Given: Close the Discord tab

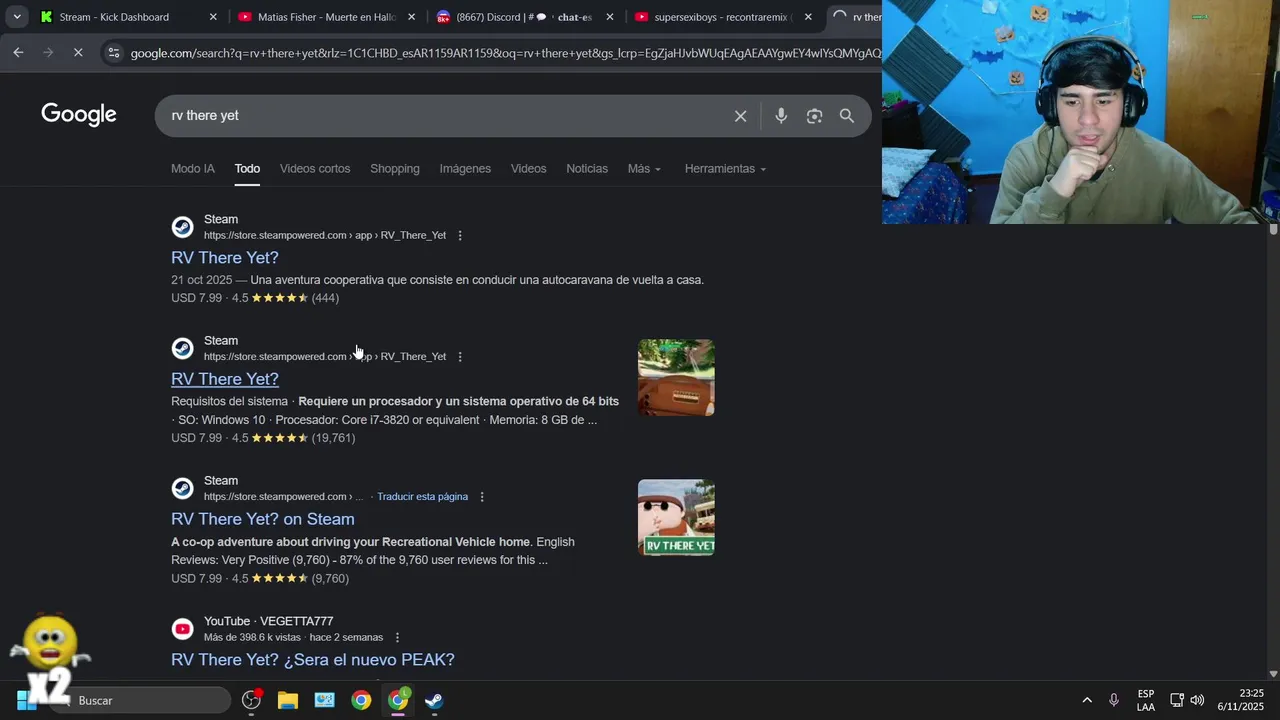Looking at the screenshot, I should [610, 17].
